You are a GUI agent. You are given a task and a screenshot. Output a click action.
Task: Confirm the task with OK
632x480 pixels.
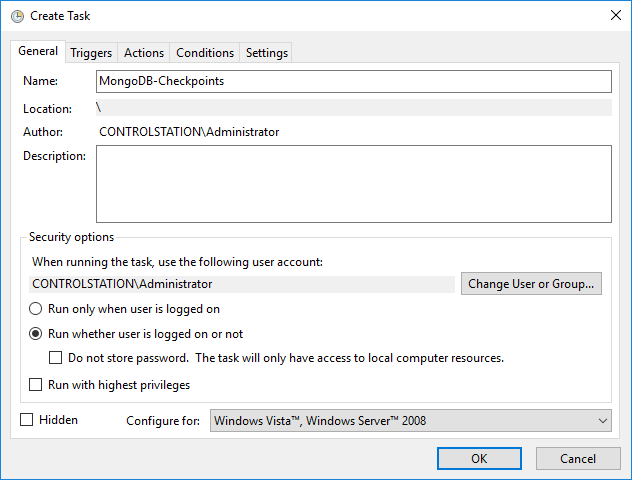point(479,459)
